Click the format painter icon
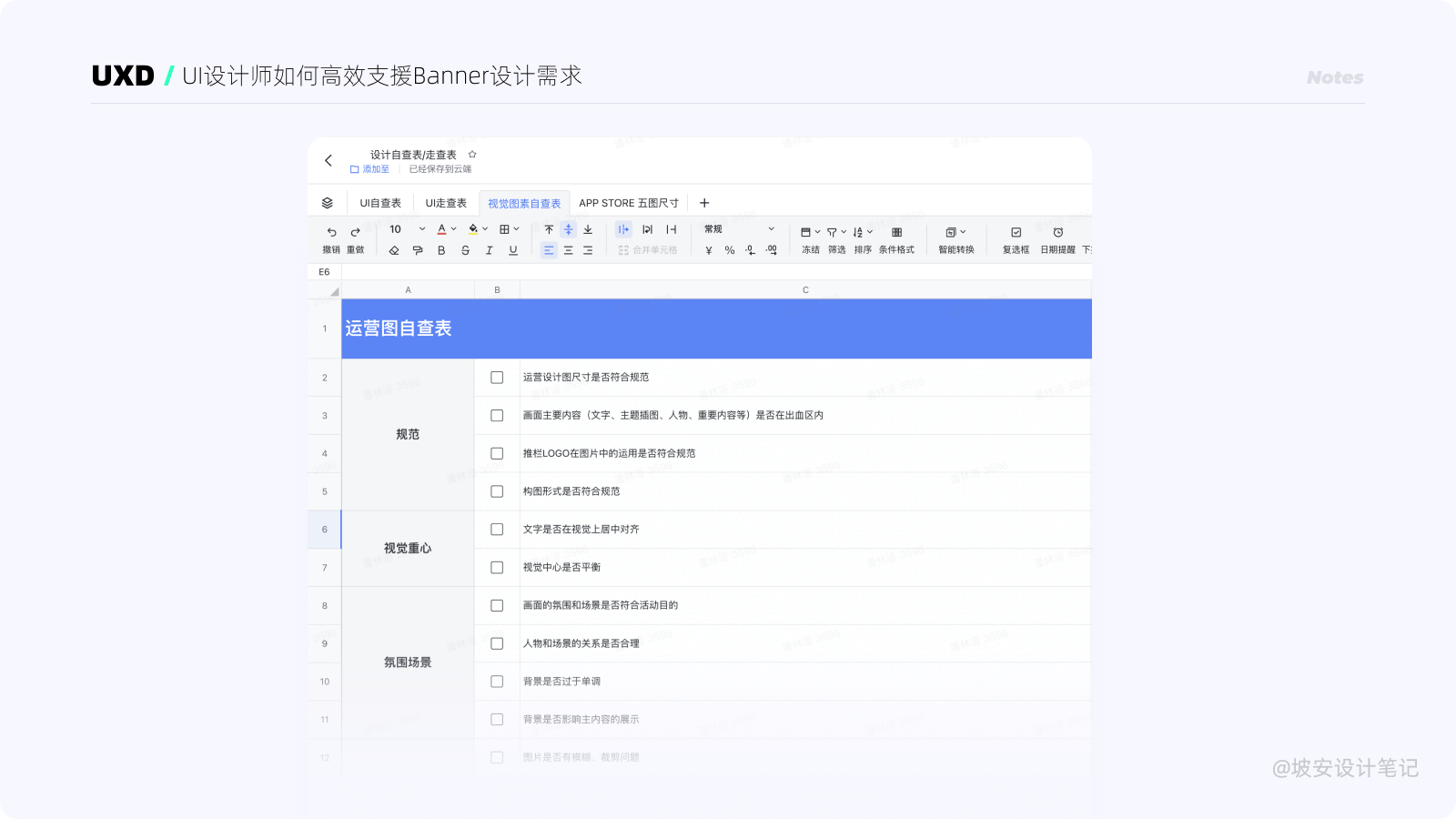This screenshot has height=819, width=1456. 418,250
